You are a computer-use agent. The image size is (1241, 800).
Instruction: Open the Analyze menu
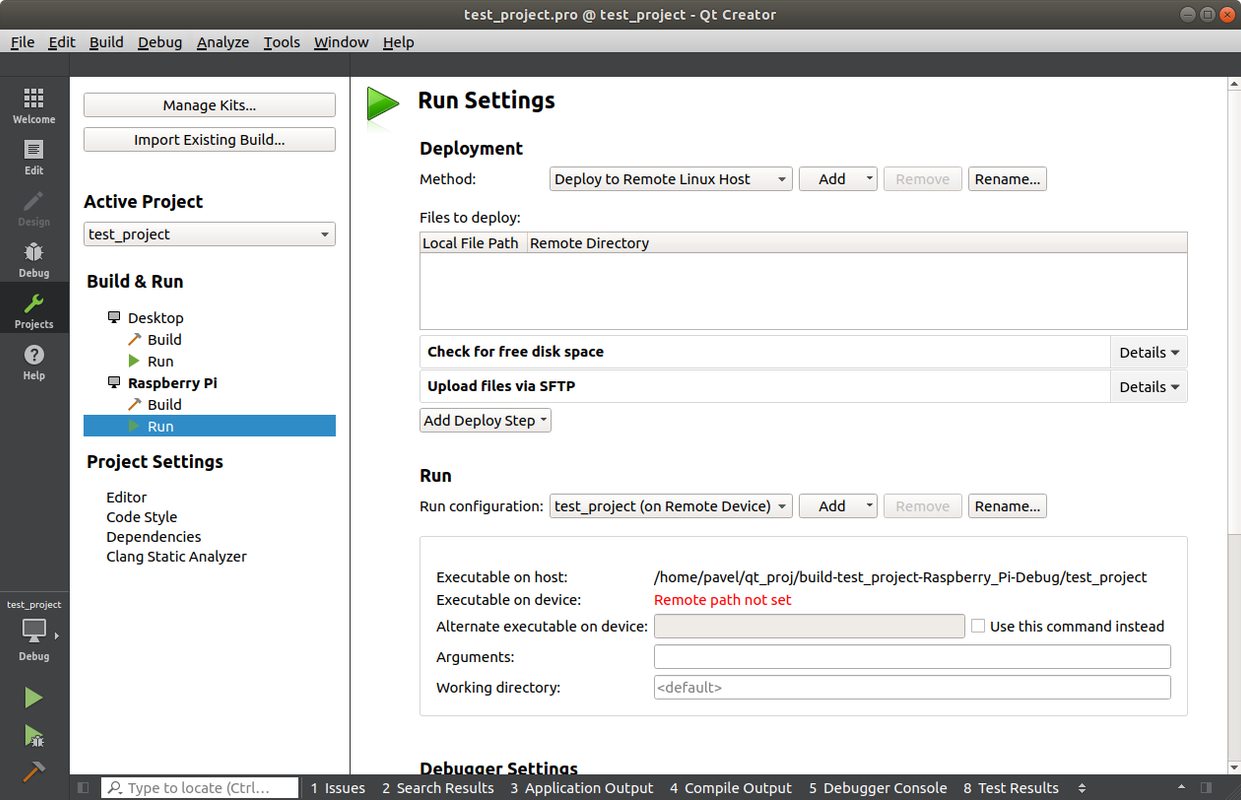coord(223,42)
